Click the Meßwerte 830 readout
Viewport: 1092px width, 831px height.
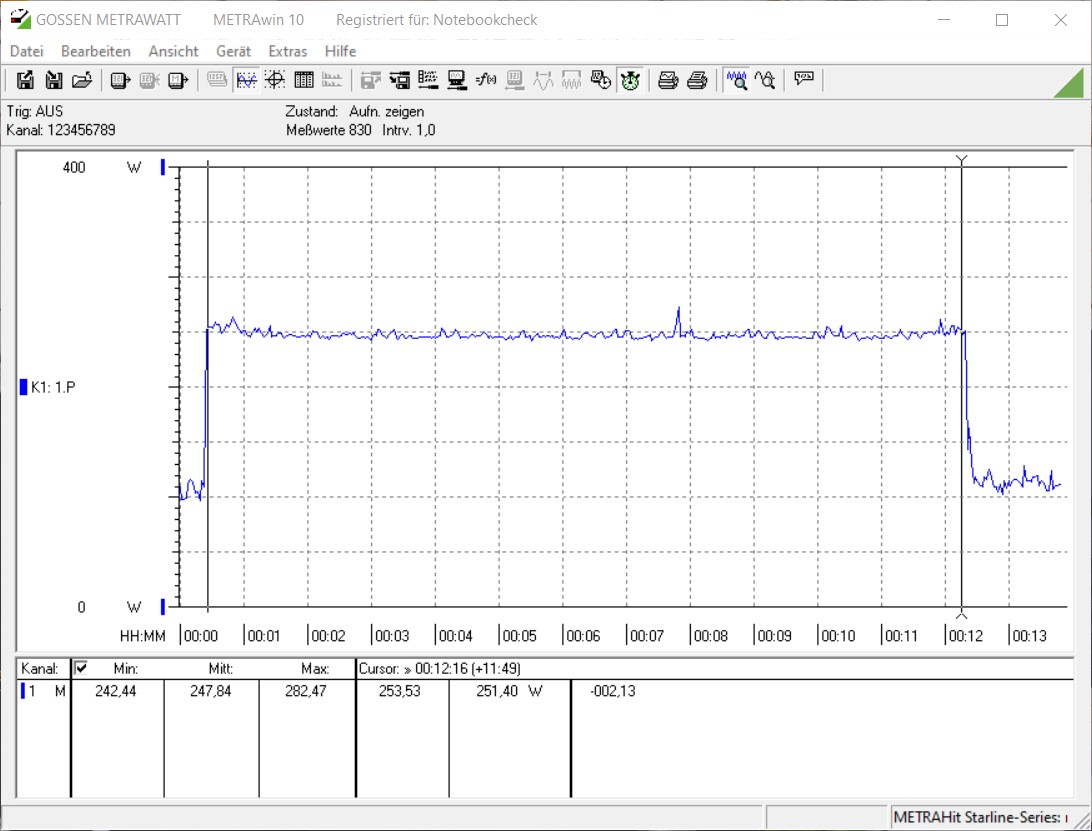(329, 130)
